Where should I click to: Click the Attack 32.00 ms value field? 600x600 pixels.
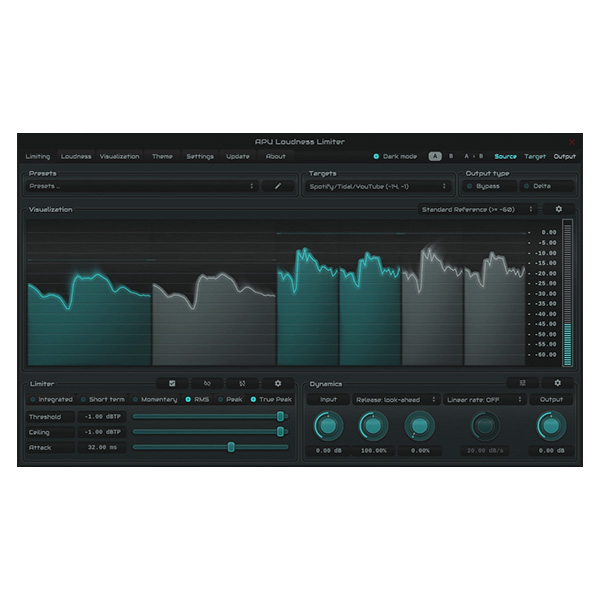pyautogui.click(x=102, y=447)
